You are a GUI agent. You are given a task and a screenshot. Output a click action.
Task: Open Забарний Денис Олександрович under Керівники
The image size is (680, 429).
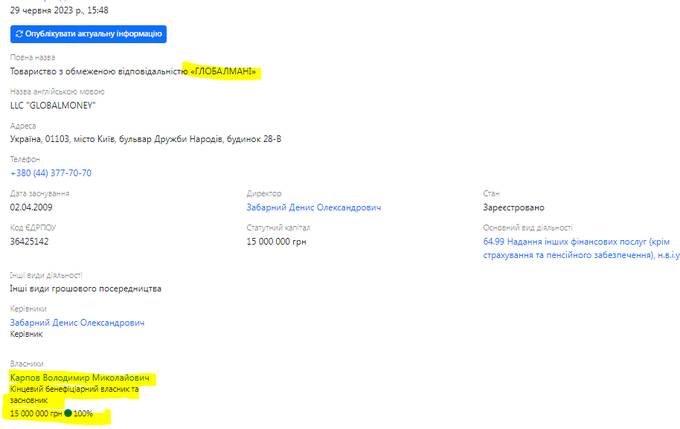click(x=77, y=323)
